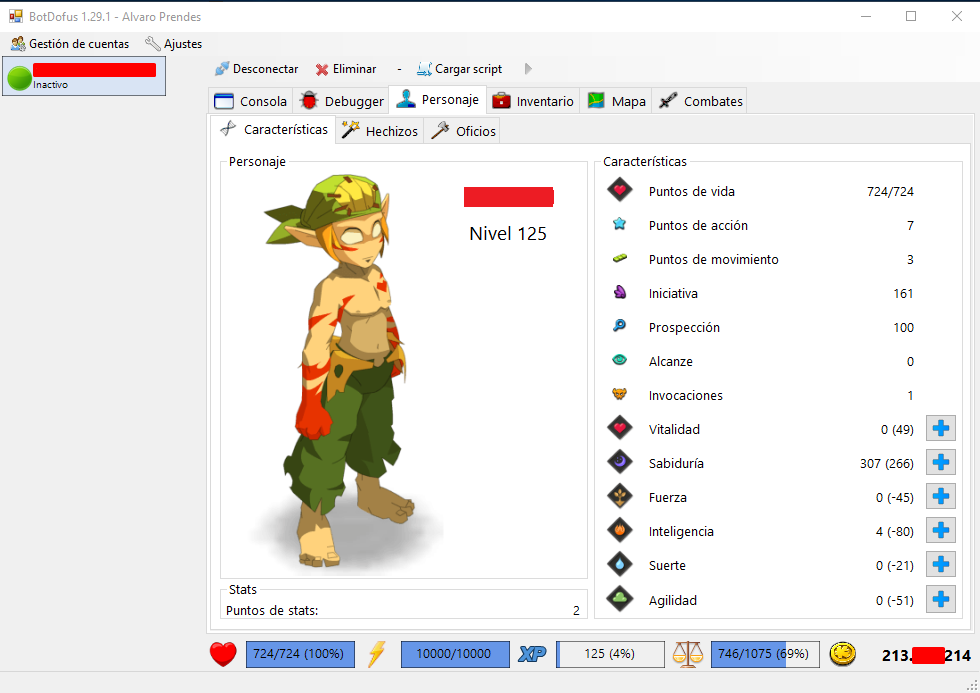Click Eliminar to remove account
This screenshot has height=693, width=980.
346,69
